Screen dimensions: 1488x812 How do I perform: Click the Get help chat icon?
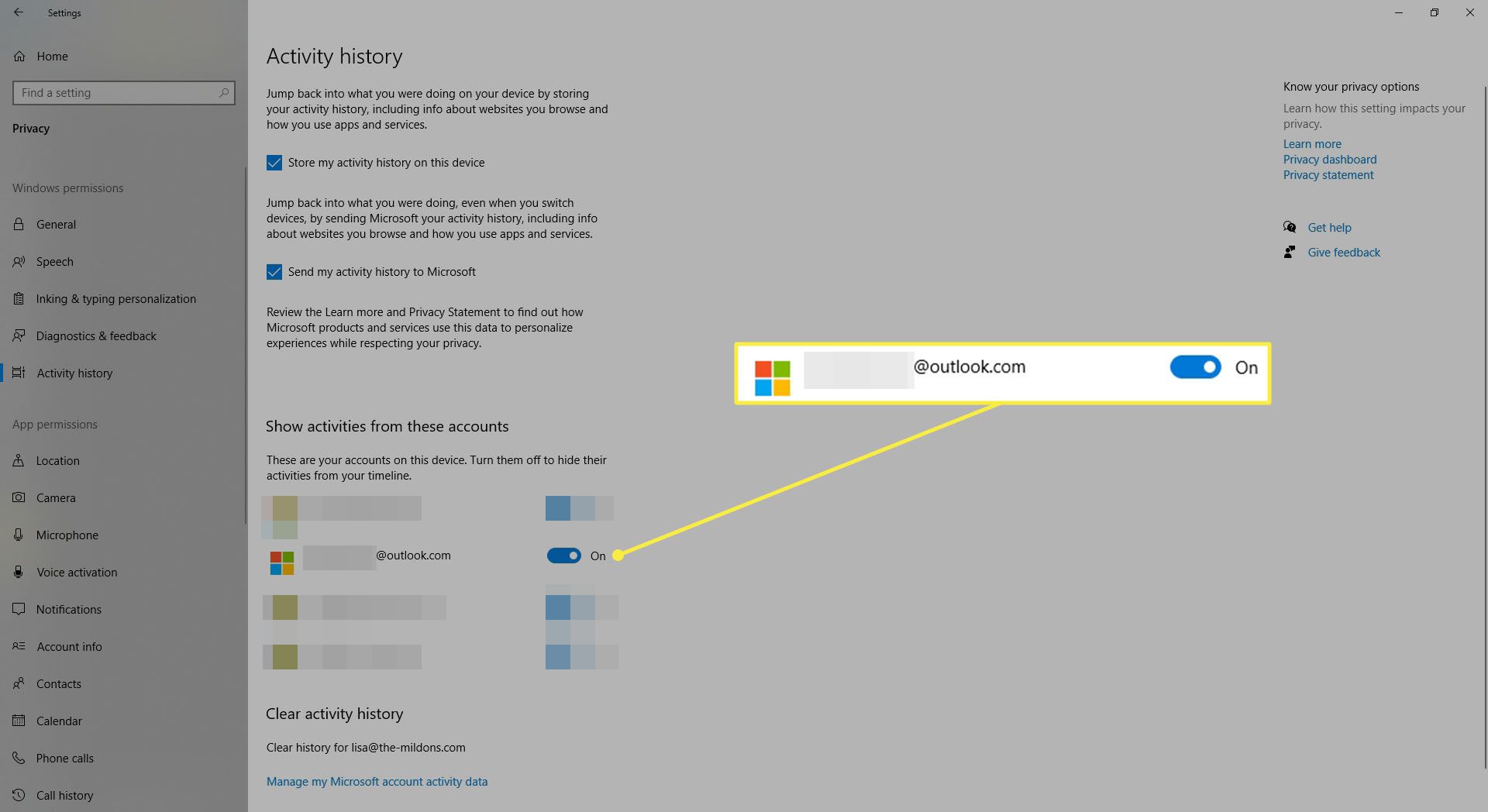pyautogui.click(x=1290, y=227)
